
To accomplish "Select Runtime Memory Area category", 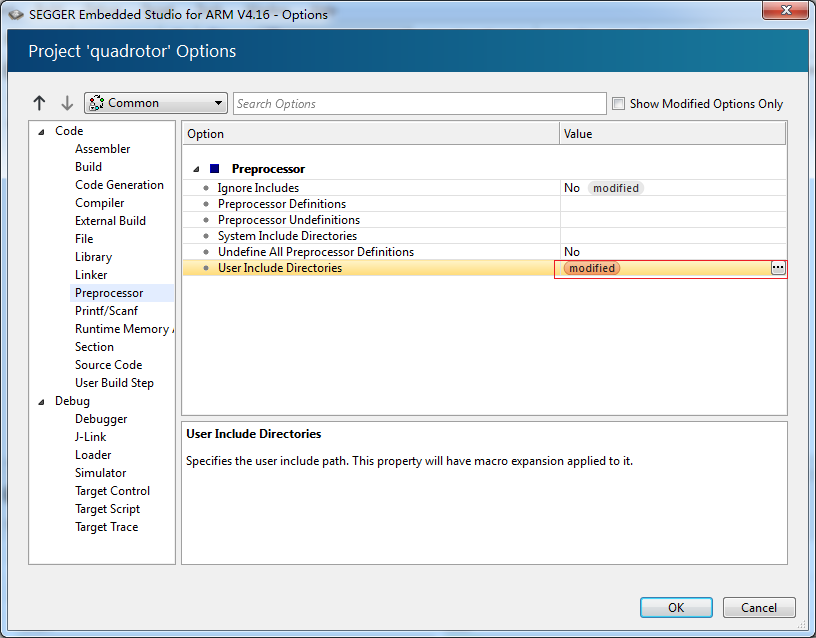I will coord(124,329).
